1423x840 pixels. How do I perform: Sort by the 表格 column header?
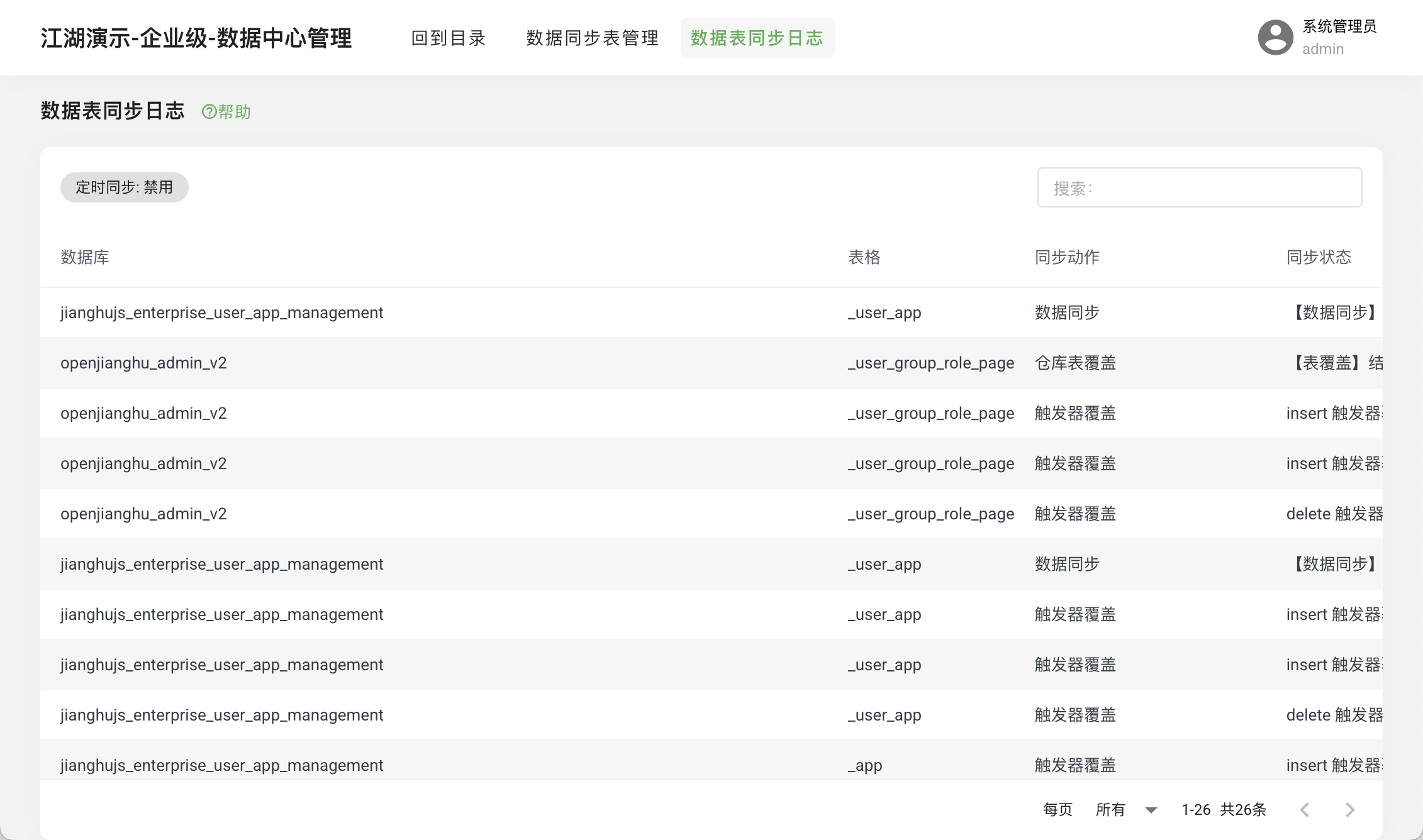pyautogui.click(x=864, y=257)
